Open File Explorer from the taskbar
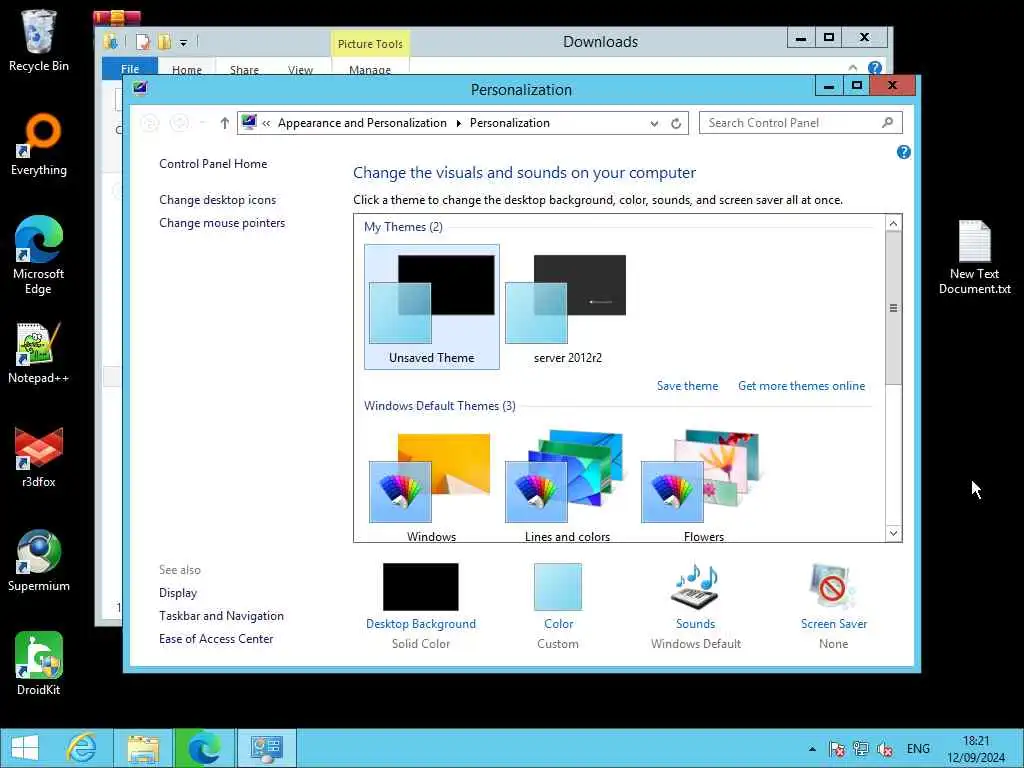1024x768 pixels. pos(143,748)
